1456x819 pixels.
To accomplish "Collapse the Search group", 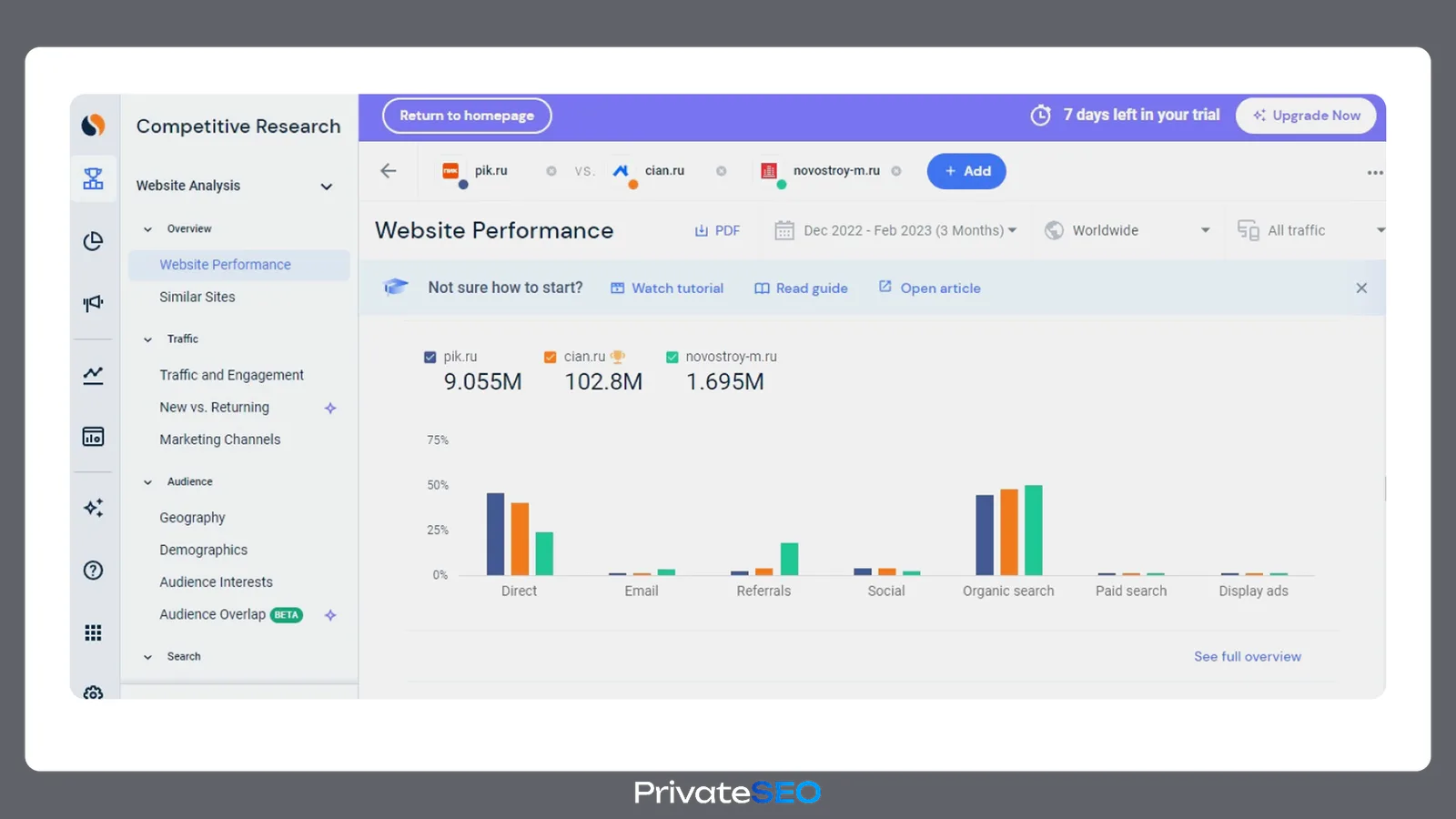I will tap(147, 657).
